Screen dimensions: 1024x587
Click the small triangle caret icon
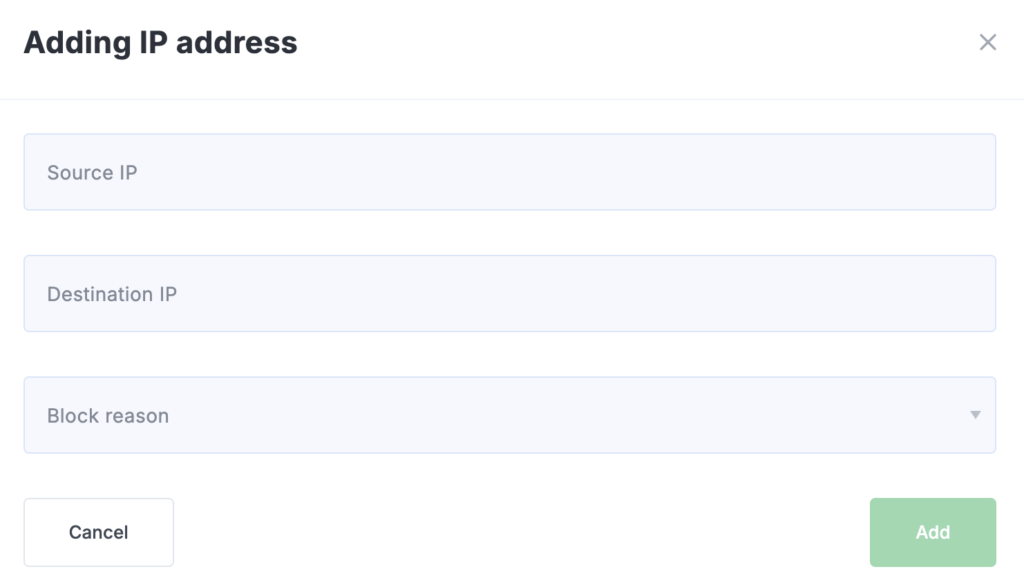[x=975, y=415]
